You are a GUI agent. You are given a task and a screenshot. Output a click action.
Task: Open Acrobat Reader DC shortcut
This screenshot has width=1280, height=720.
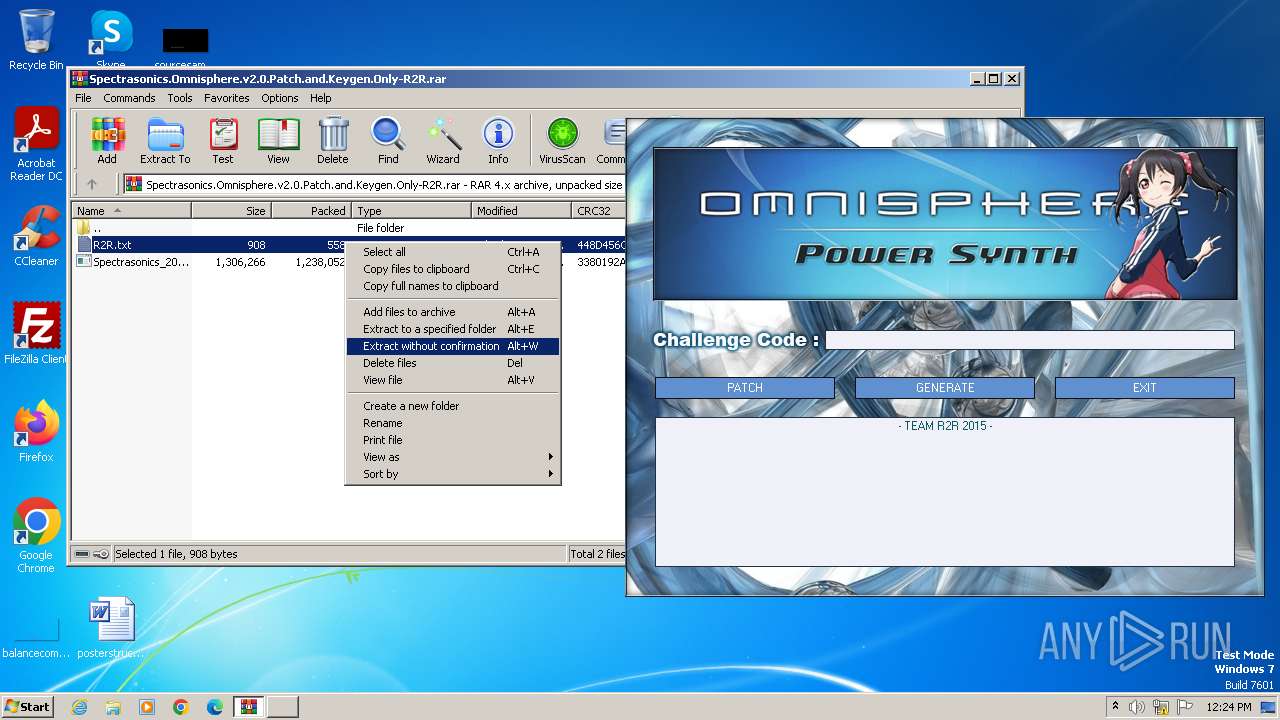pyautogui.click(x=36, y=144)
